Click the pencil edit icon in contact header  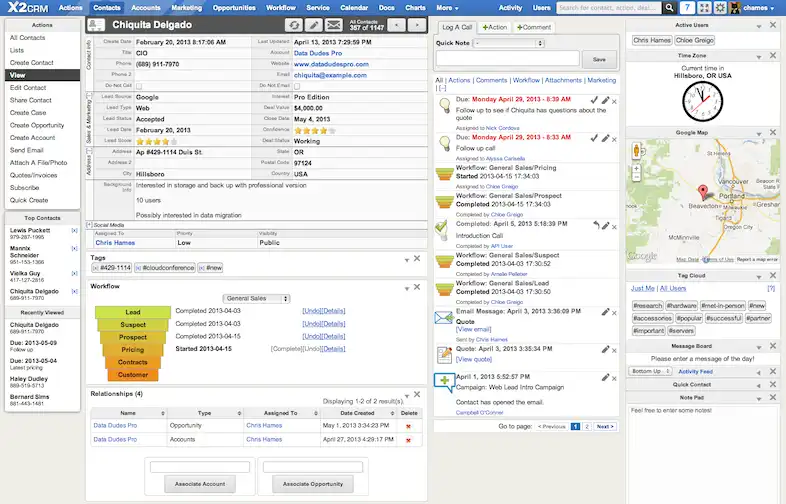pos(314,25)
